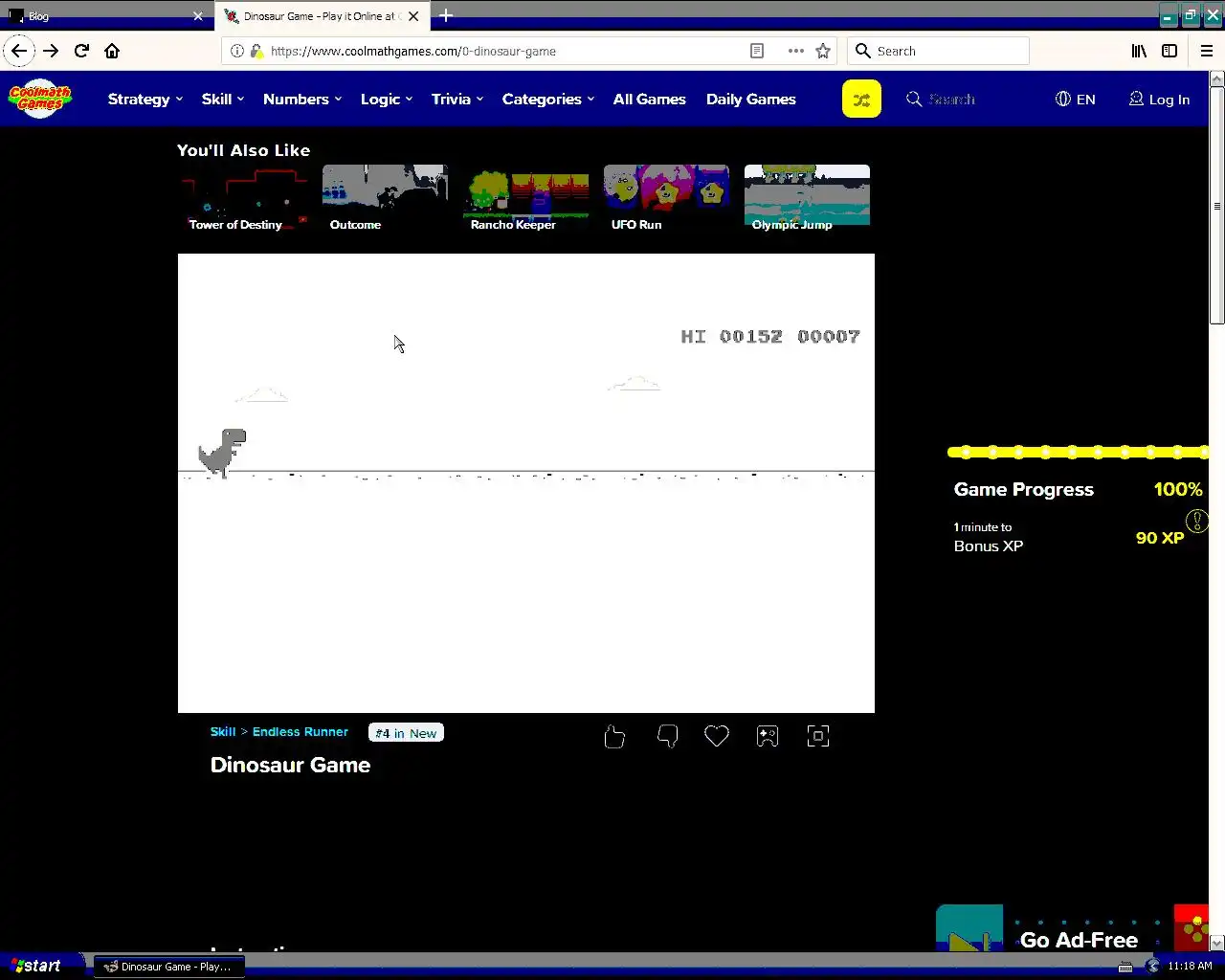Click the controller image icon under the game
1225x980 pixels.
point(768,735)
